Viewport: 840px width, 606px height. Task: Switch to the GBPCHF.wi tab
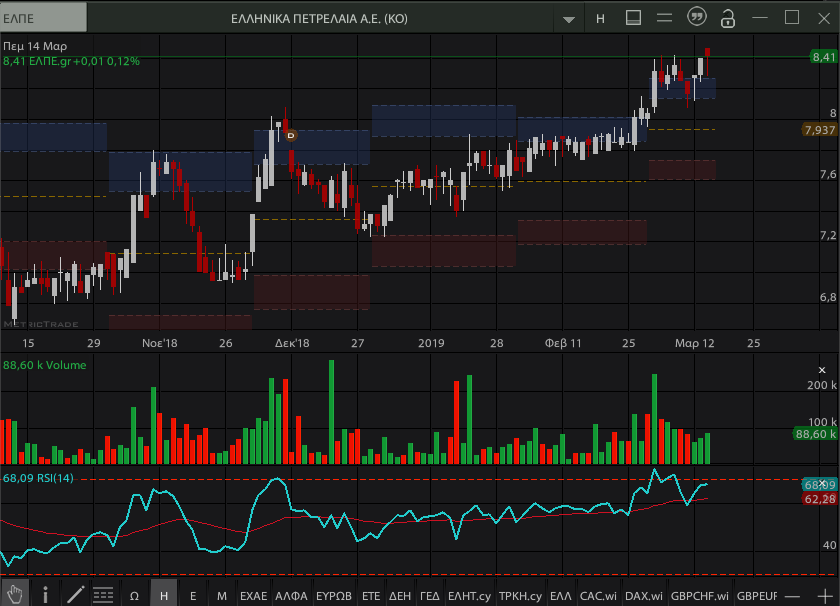coord(700,596)
